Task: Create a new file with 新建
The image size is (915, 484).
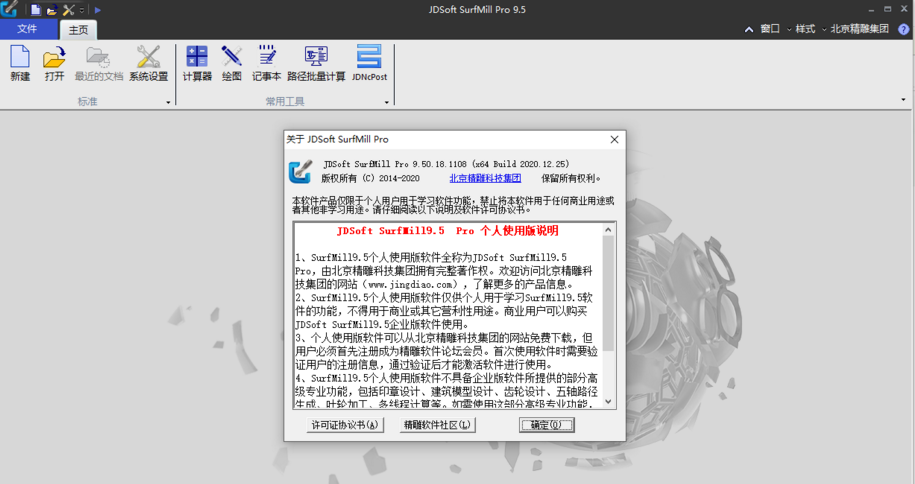Action: point(20,64)
